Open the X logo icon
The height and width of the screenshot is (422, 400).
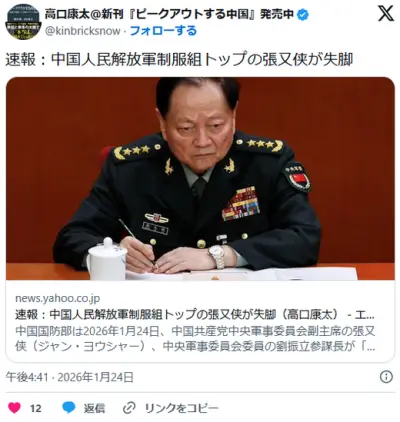(386, 14)
